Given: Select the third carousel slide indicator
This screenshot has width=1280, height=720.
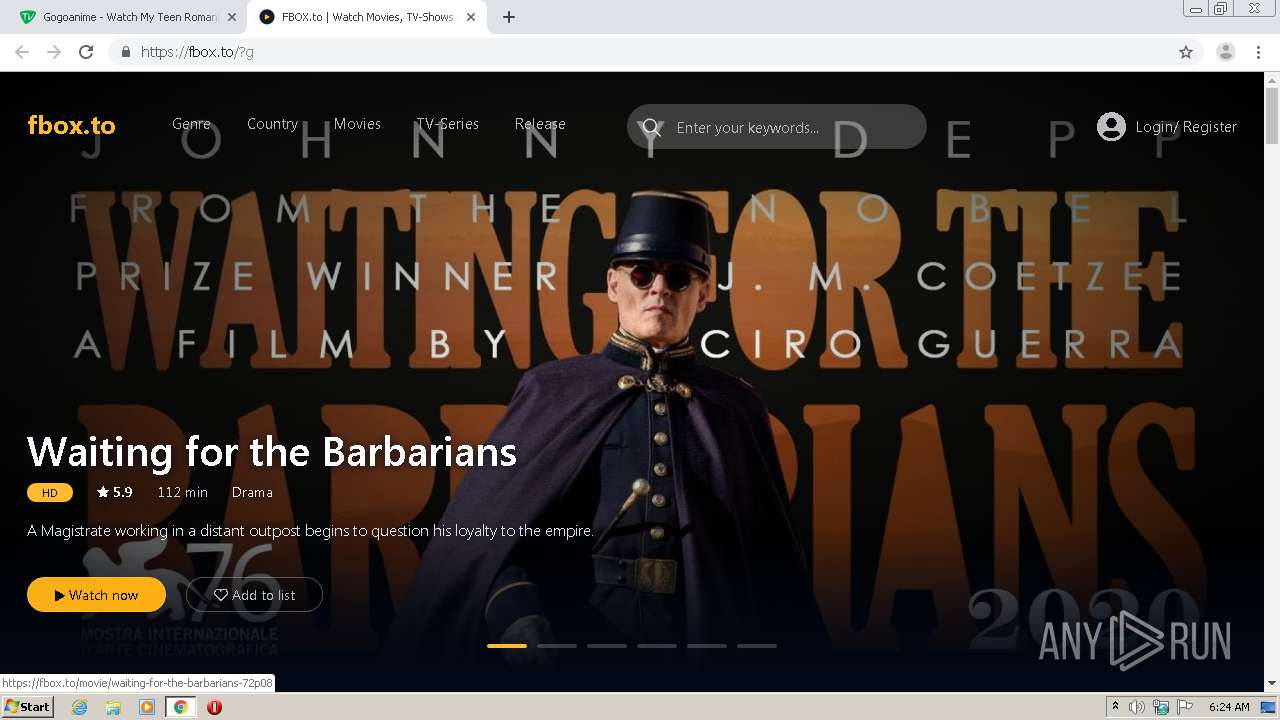Looking at the screenshot, I should tap(607, 646).
